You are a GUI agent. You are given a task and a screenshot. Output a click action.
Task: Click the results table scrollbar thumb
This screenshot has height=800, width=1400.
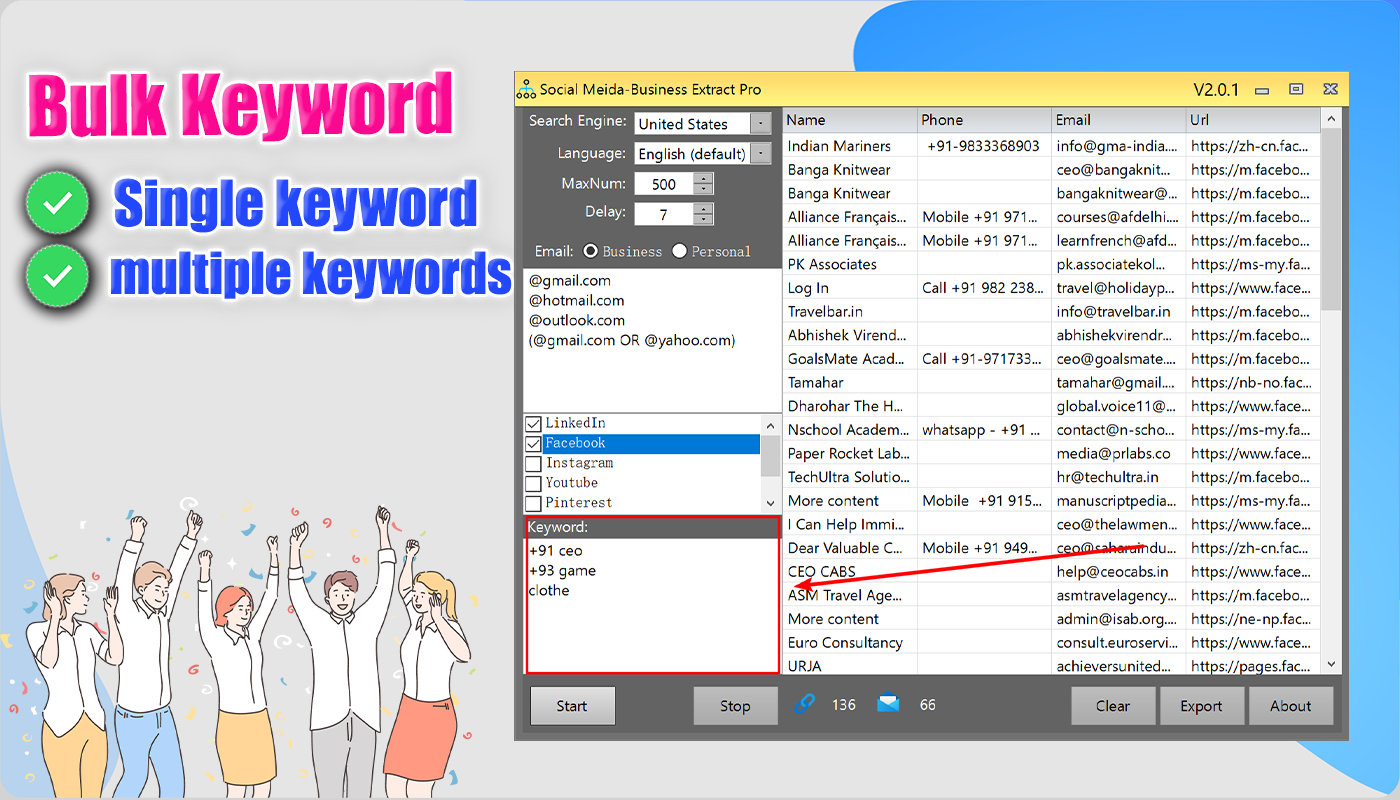tap(1331, 220)
